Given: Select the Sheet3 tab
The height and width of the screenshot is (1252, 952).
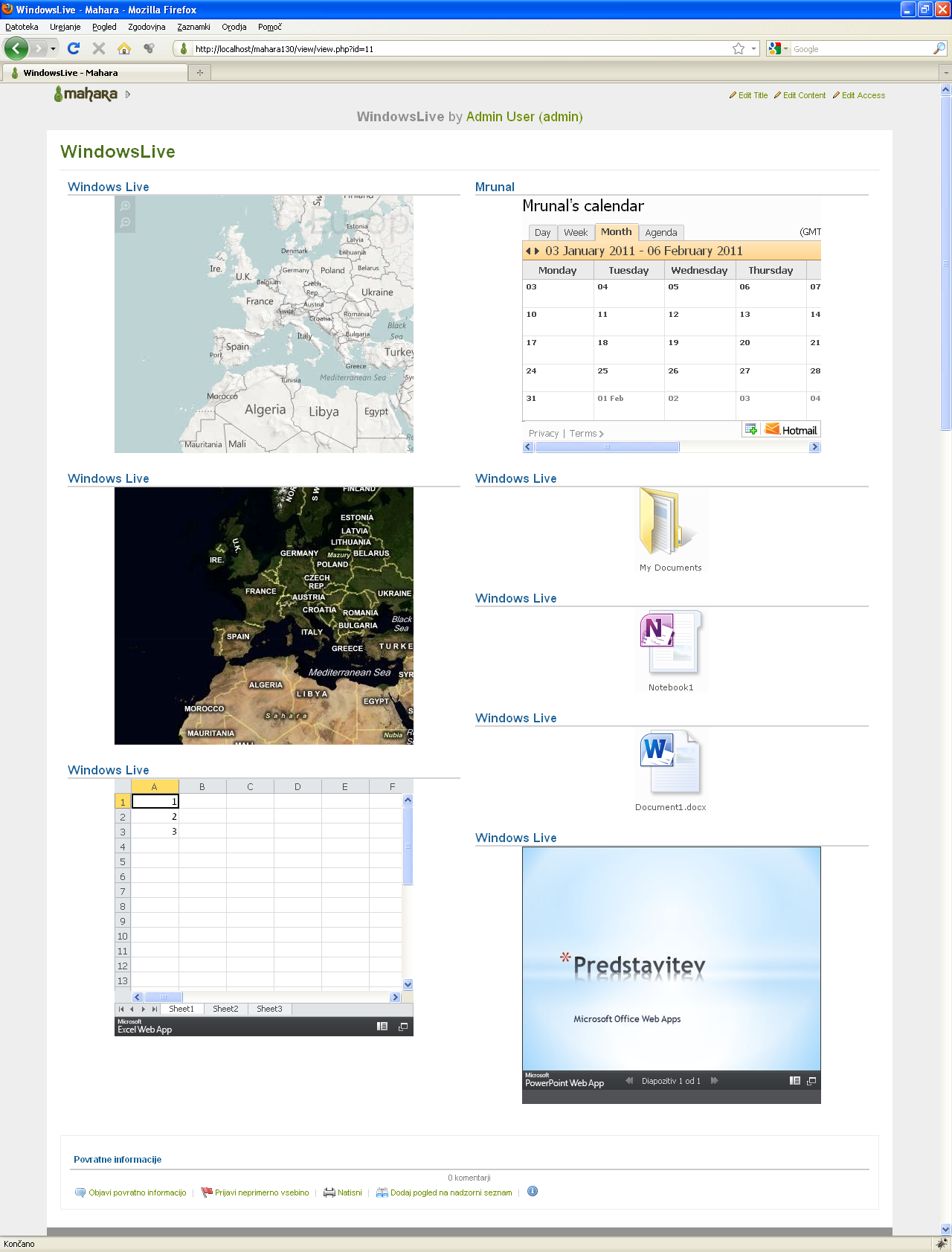Looking at the screenshot, I should coord(269,1009).
